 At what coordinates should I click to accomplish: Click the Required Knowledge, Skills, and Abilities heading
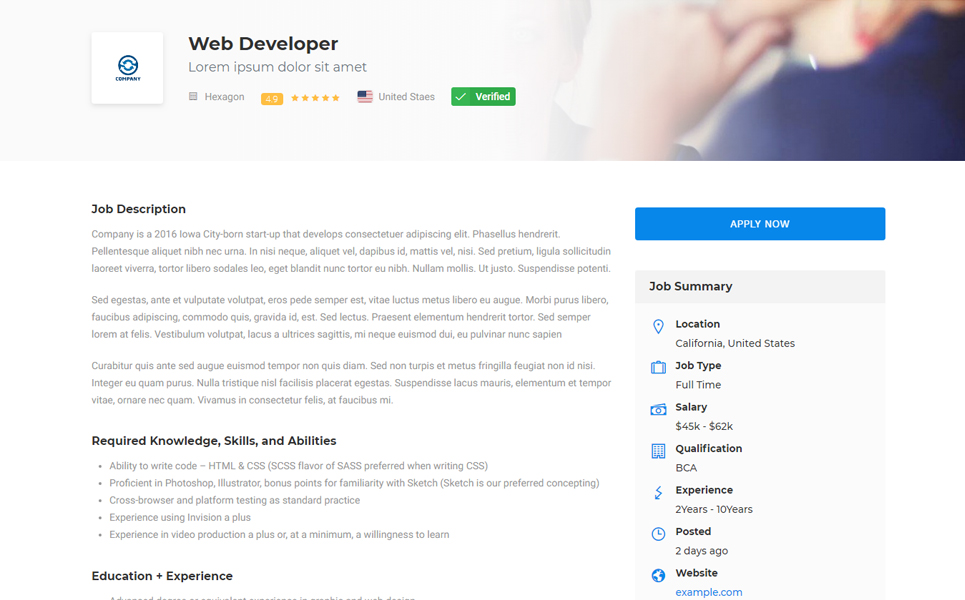(x=214, y=441)
